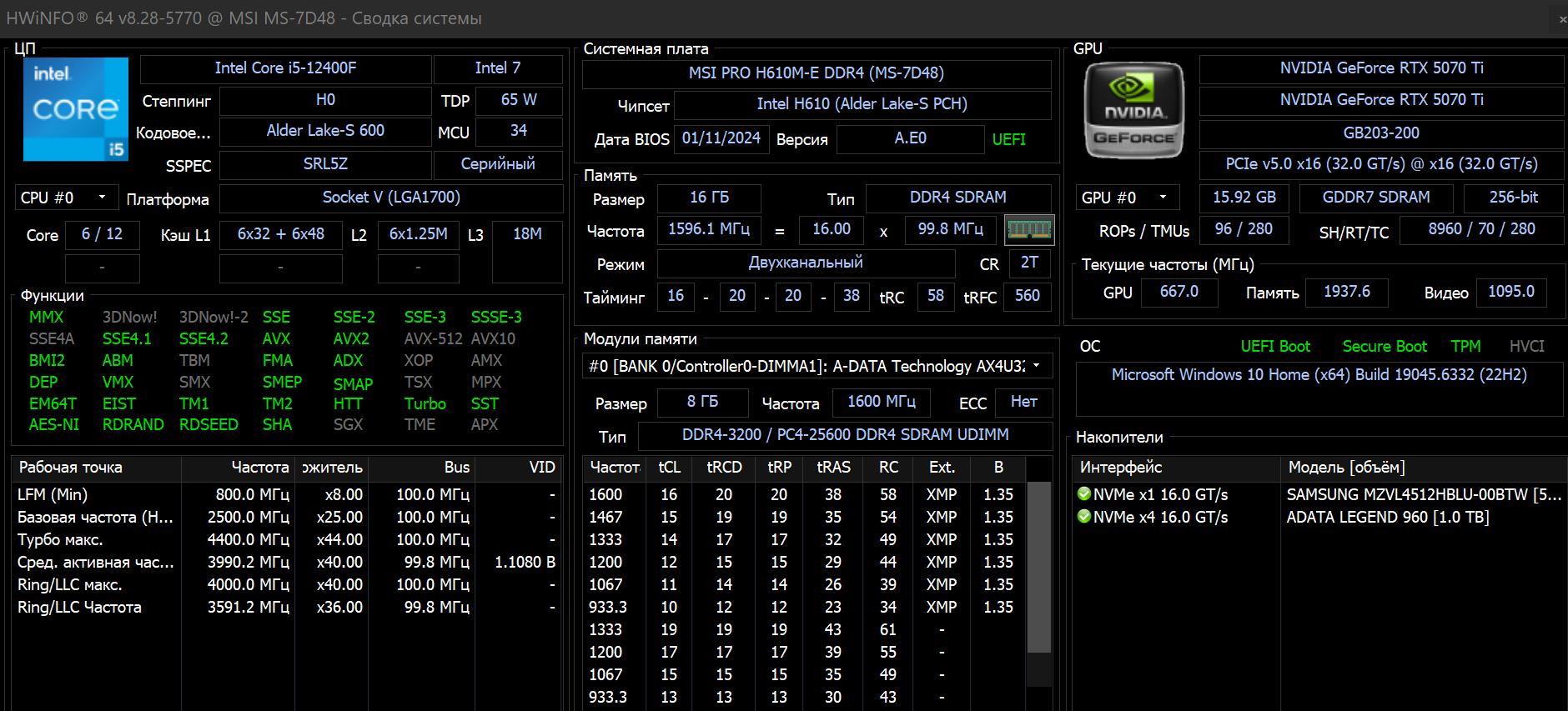Click the 6x32 + 6x48 L1 cache value
This screenshot has height=711, width=1568.
coord(281,235)
